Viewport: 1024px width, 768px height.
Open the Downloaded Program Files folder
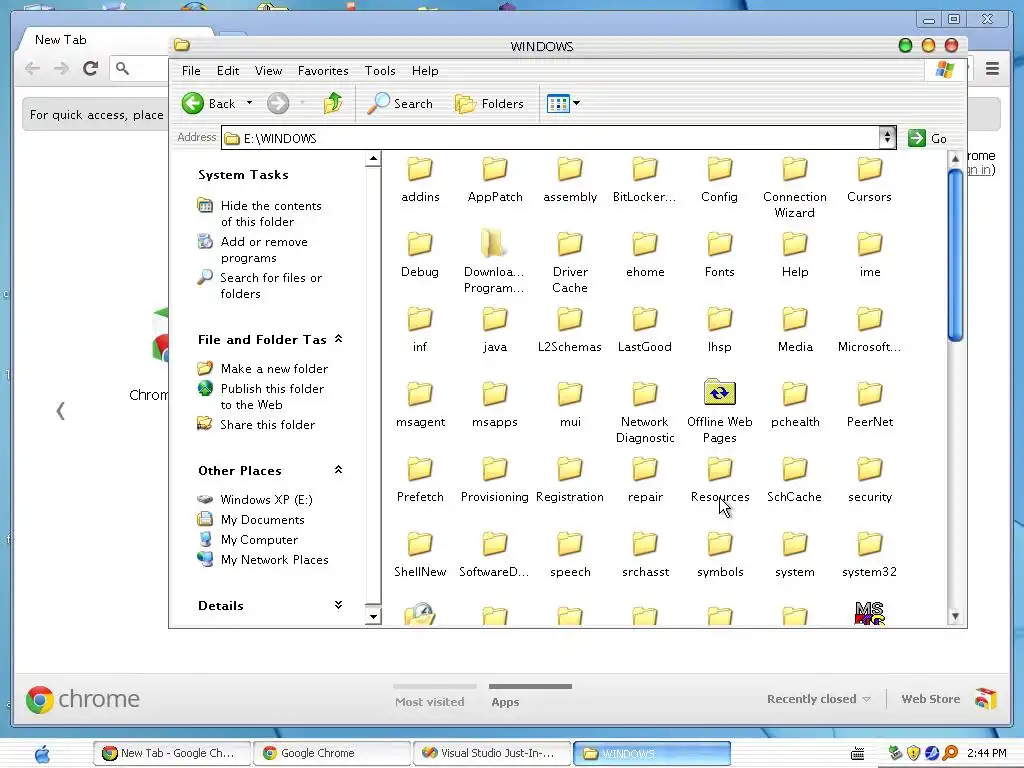click(494, 263)
